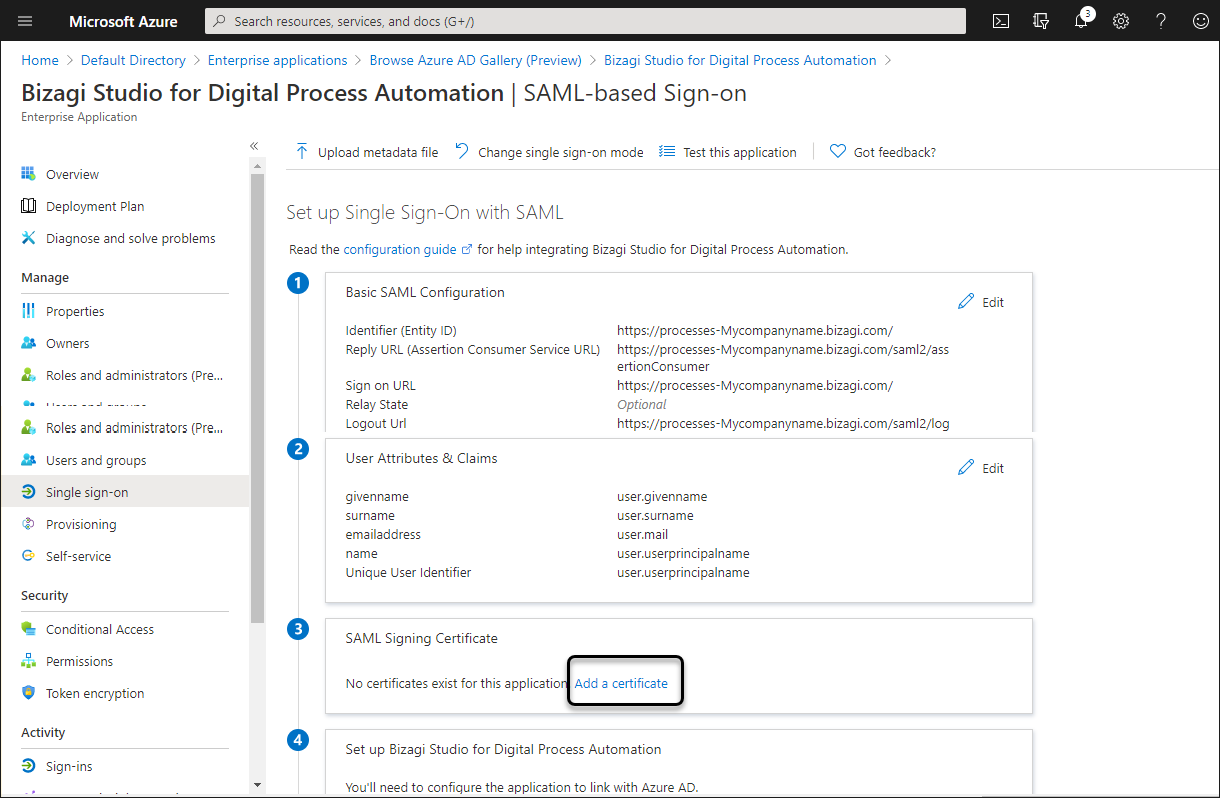This screenshot has width=1220, height=798.
Task: Open Cloud Shell from the top bar
Action: click(1001, 21)
